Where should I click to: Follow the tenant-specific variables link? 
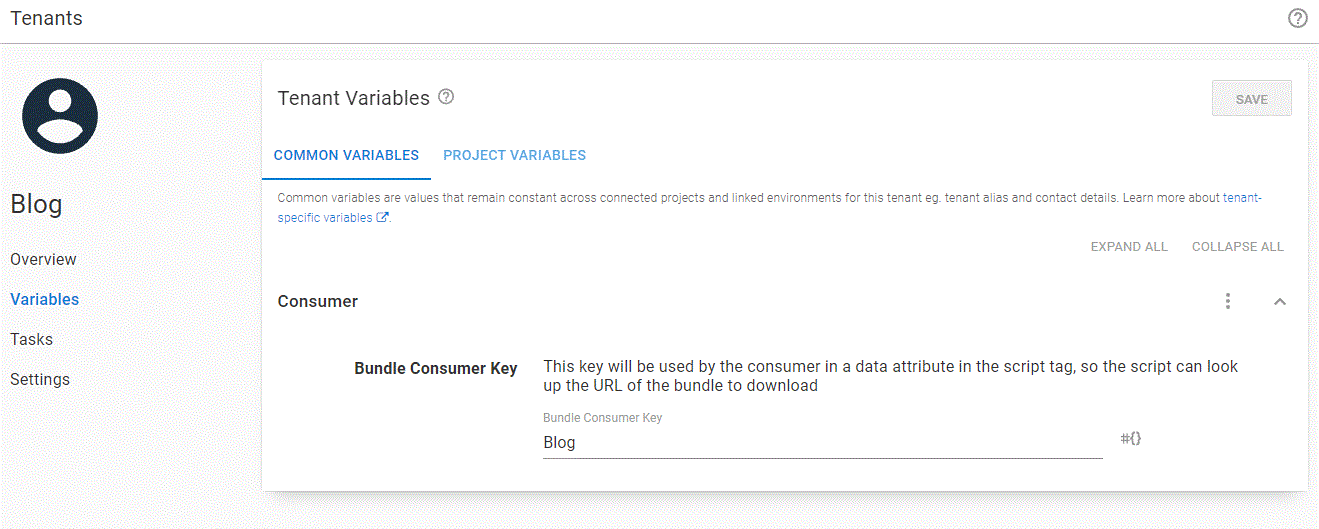tap(325, 218)
